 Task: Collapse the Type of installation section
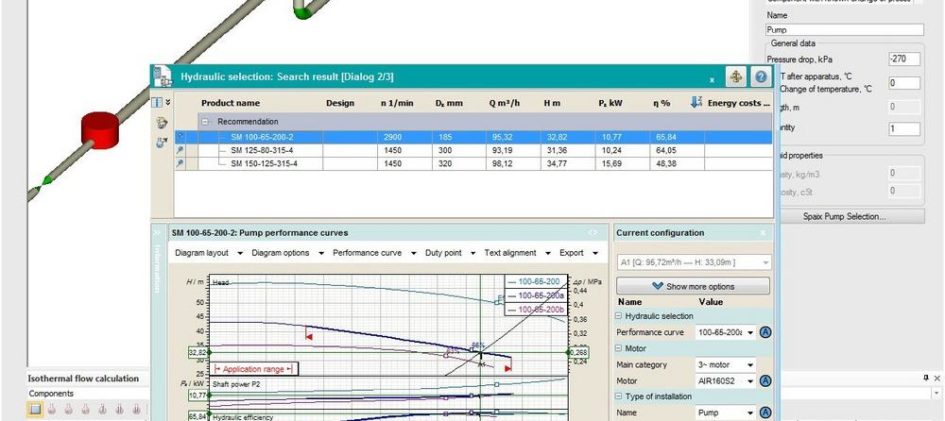[x=620, y=397]
